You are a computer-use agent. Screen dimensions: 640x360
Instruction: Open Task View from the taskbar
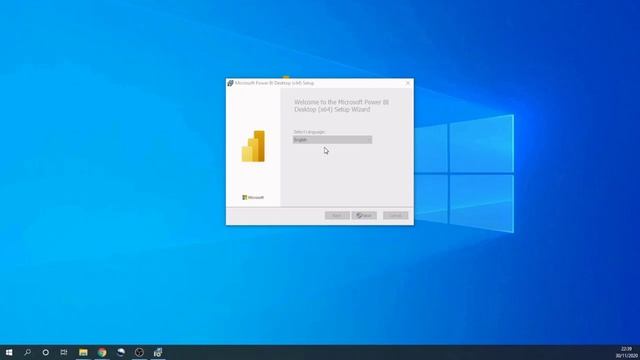(x=64, y=352)
